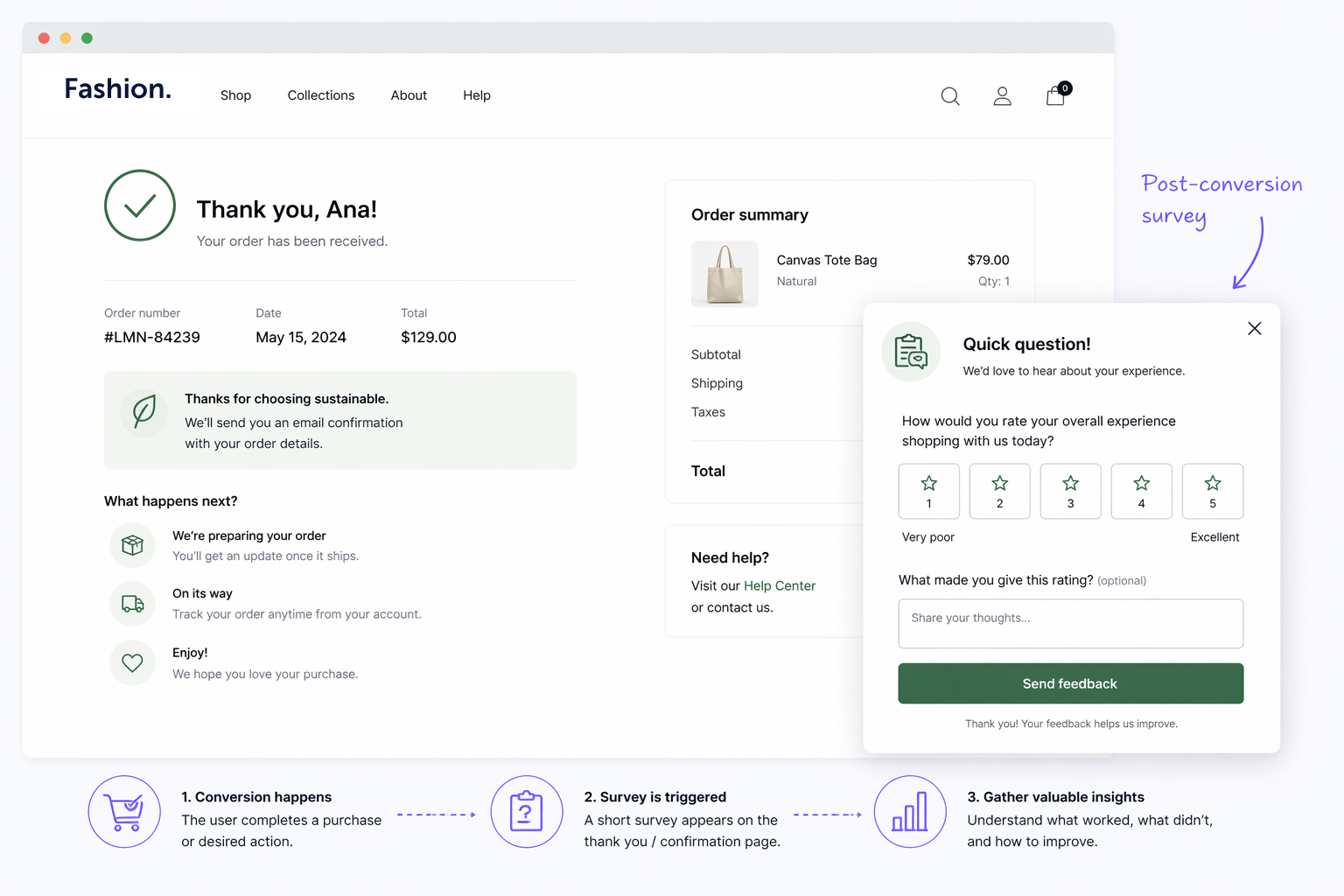Screen dimensions: 1344x896
Task: Click the delivery truck icon
Action: pyautogui.click(x=133, y=604)
